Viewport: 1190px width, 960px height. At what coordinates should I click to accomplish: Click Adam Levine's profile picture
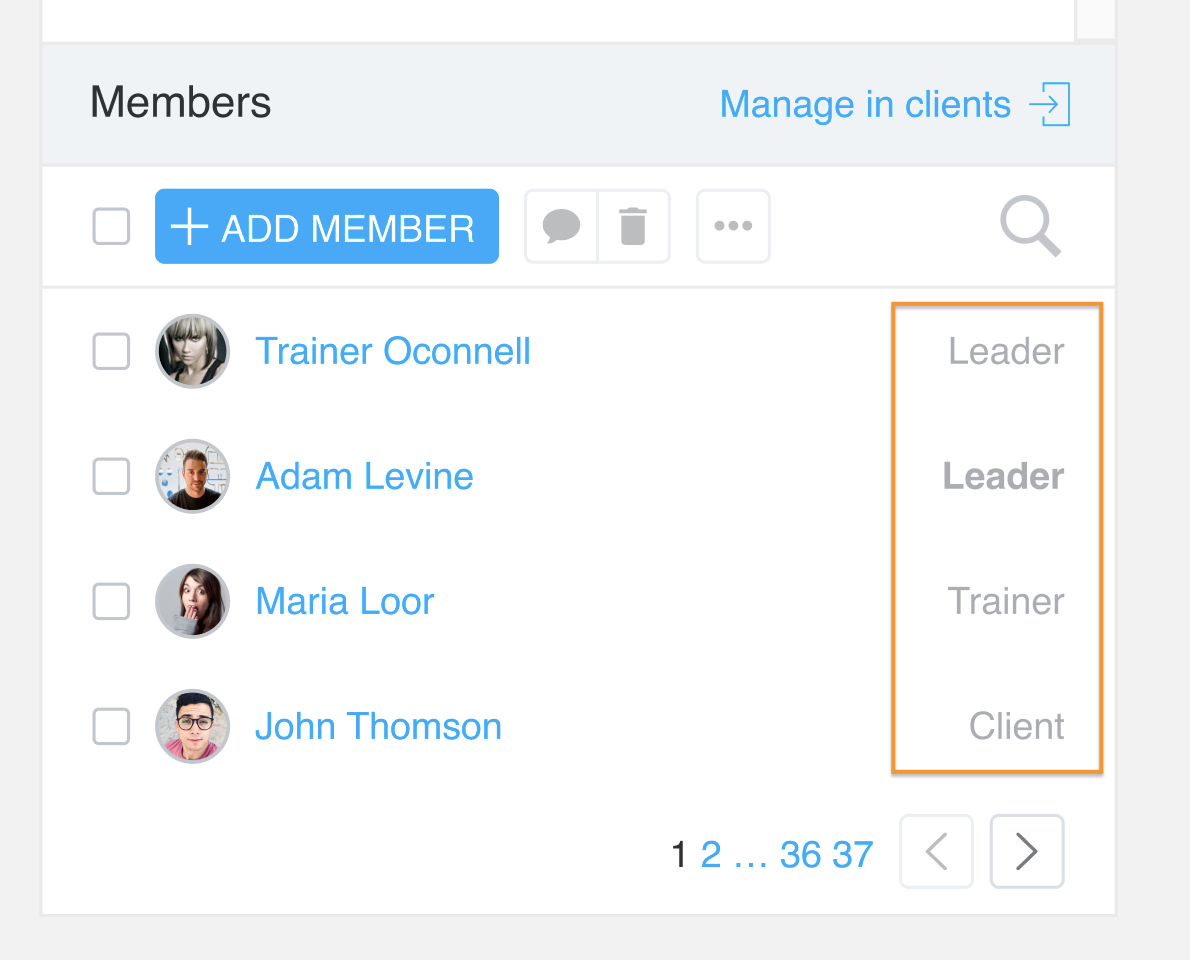coord(193,477)
